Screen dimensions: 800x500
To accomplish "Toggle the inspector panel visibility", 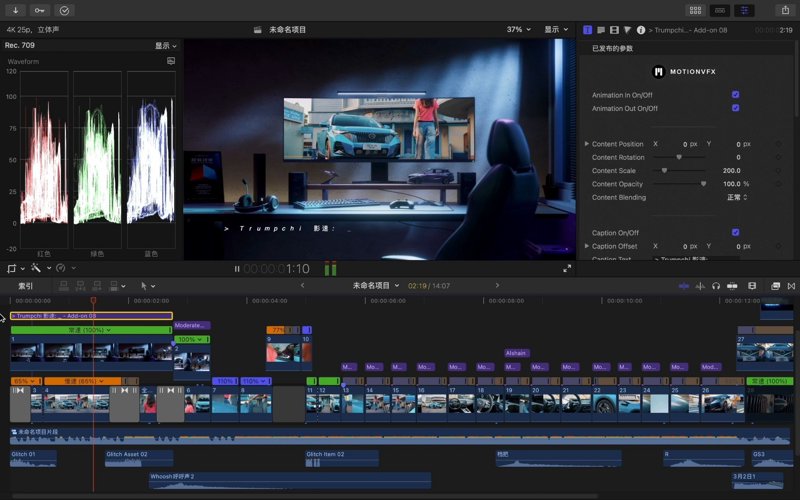I will 744,10.
